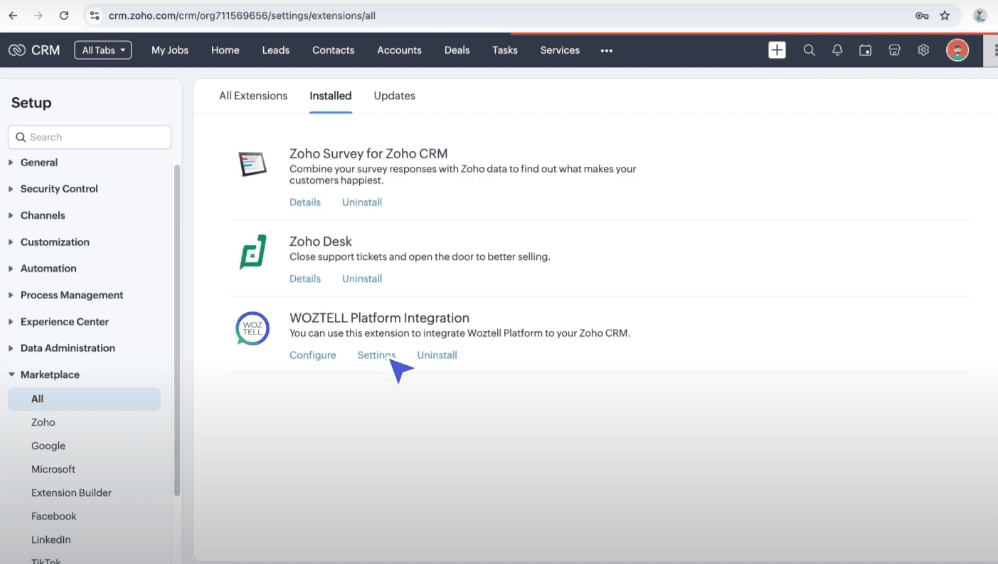Focus the Setup search field
The width and height of the screenshot is (998, 564).
pos(90,137)
